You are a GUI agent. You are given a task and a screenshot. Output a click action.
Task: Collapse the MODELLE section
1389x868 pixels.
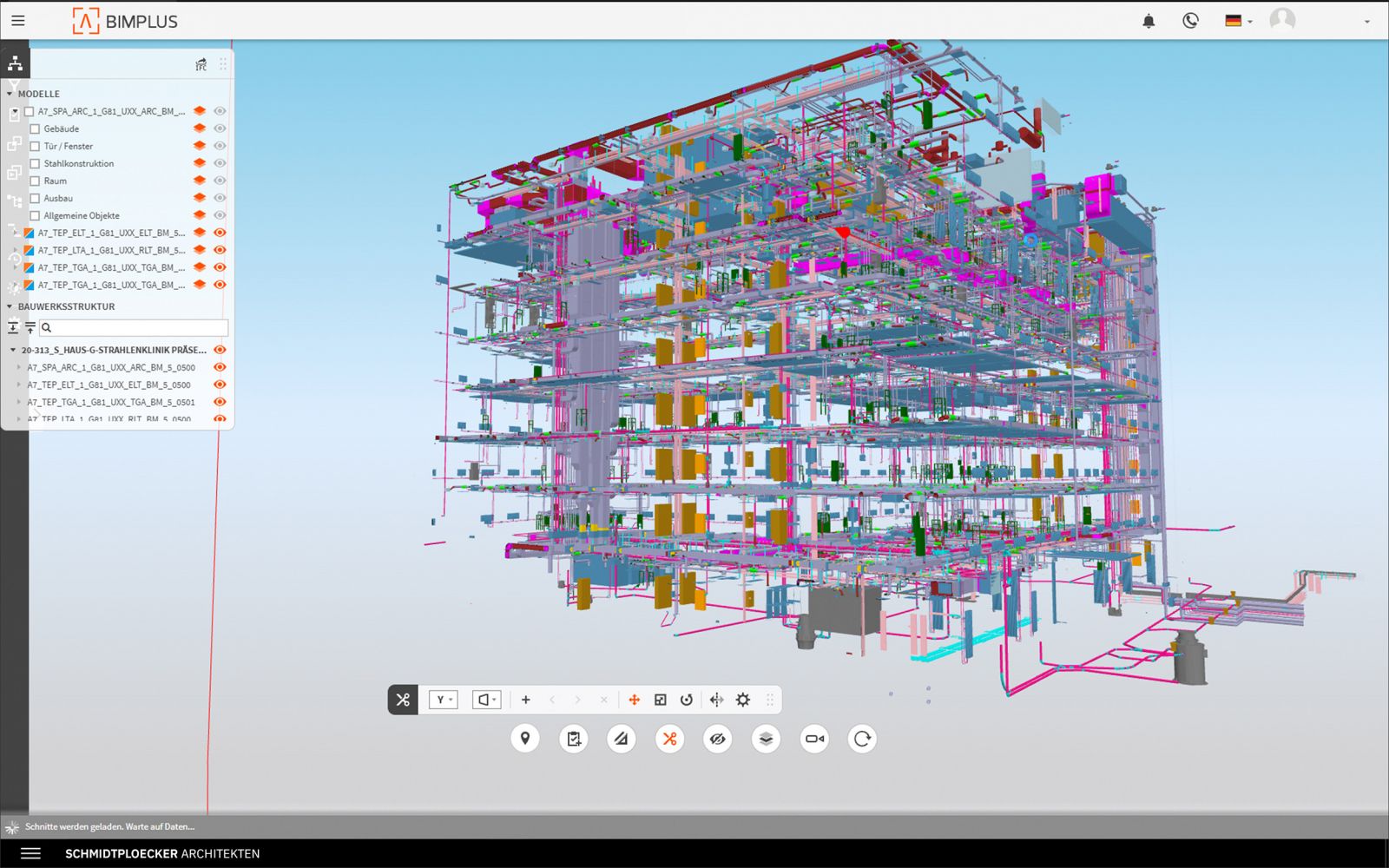(10, 94)
